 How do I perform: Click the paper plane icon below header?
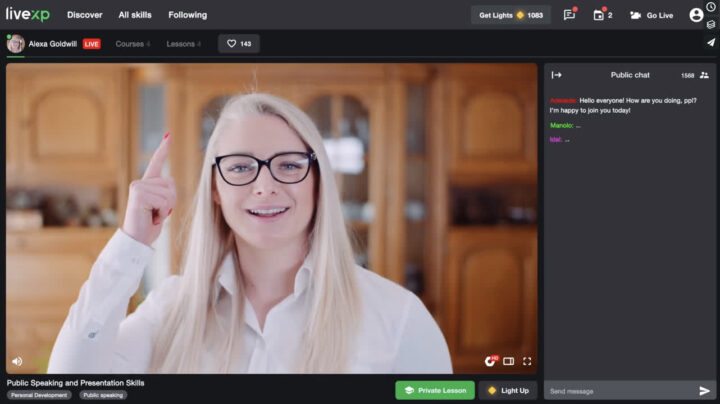pyautogui.click(x=711, y=43)
